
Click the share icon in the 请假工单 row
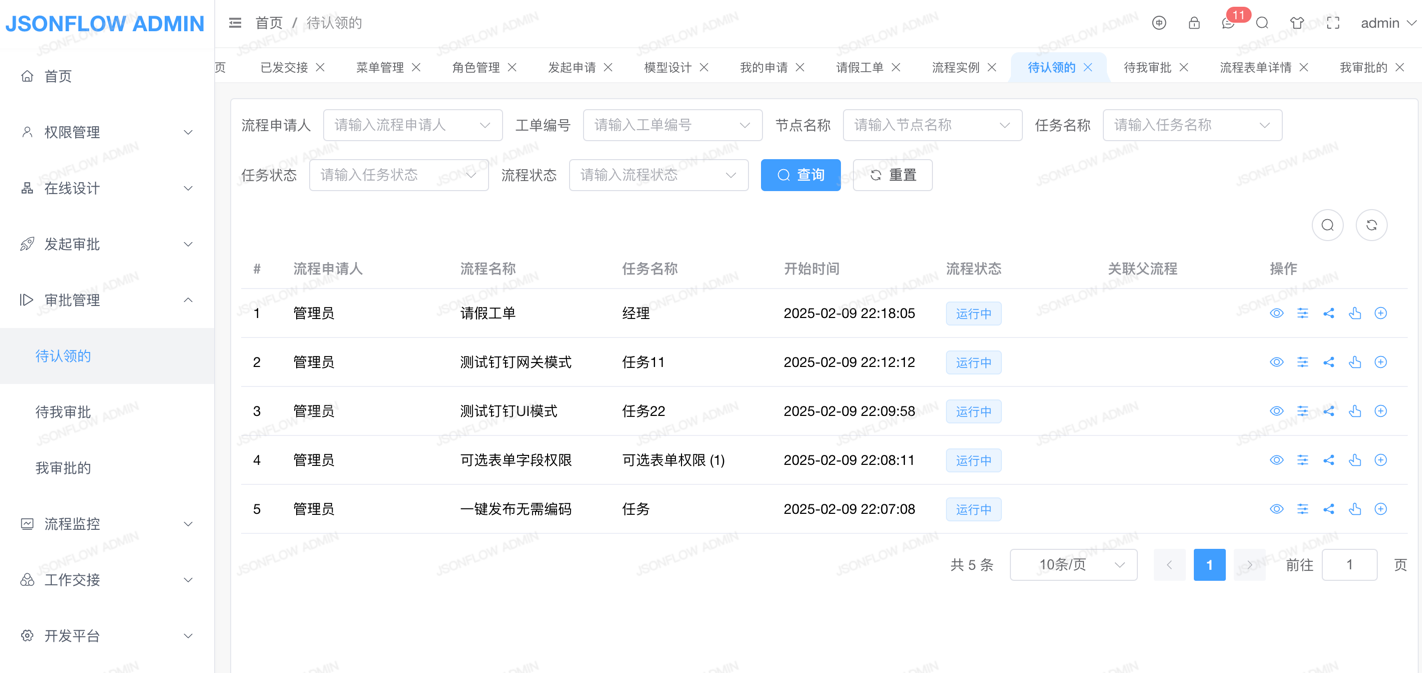(1329, 313)
